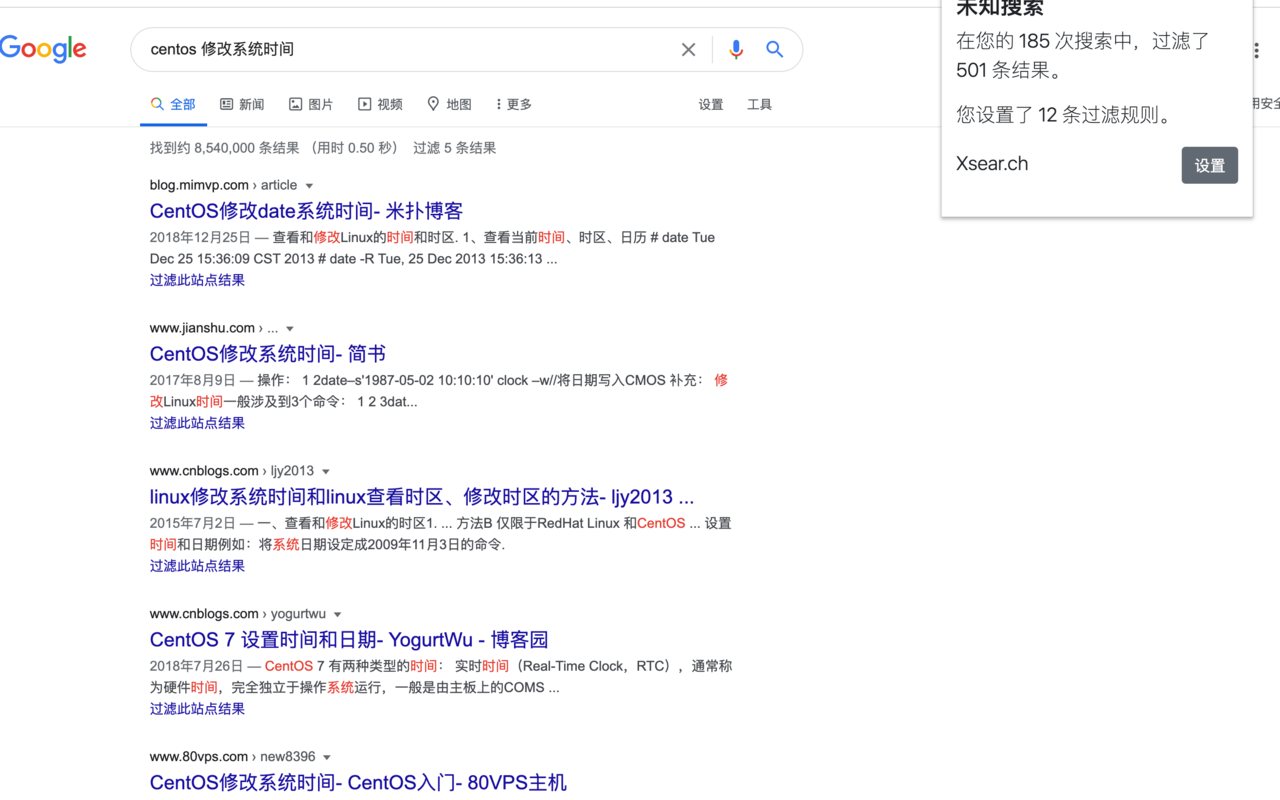Click 过滤此站点结果 under the ljy2013 result
The width and height of the screenshot is (1280, 800).
point(197,566)
